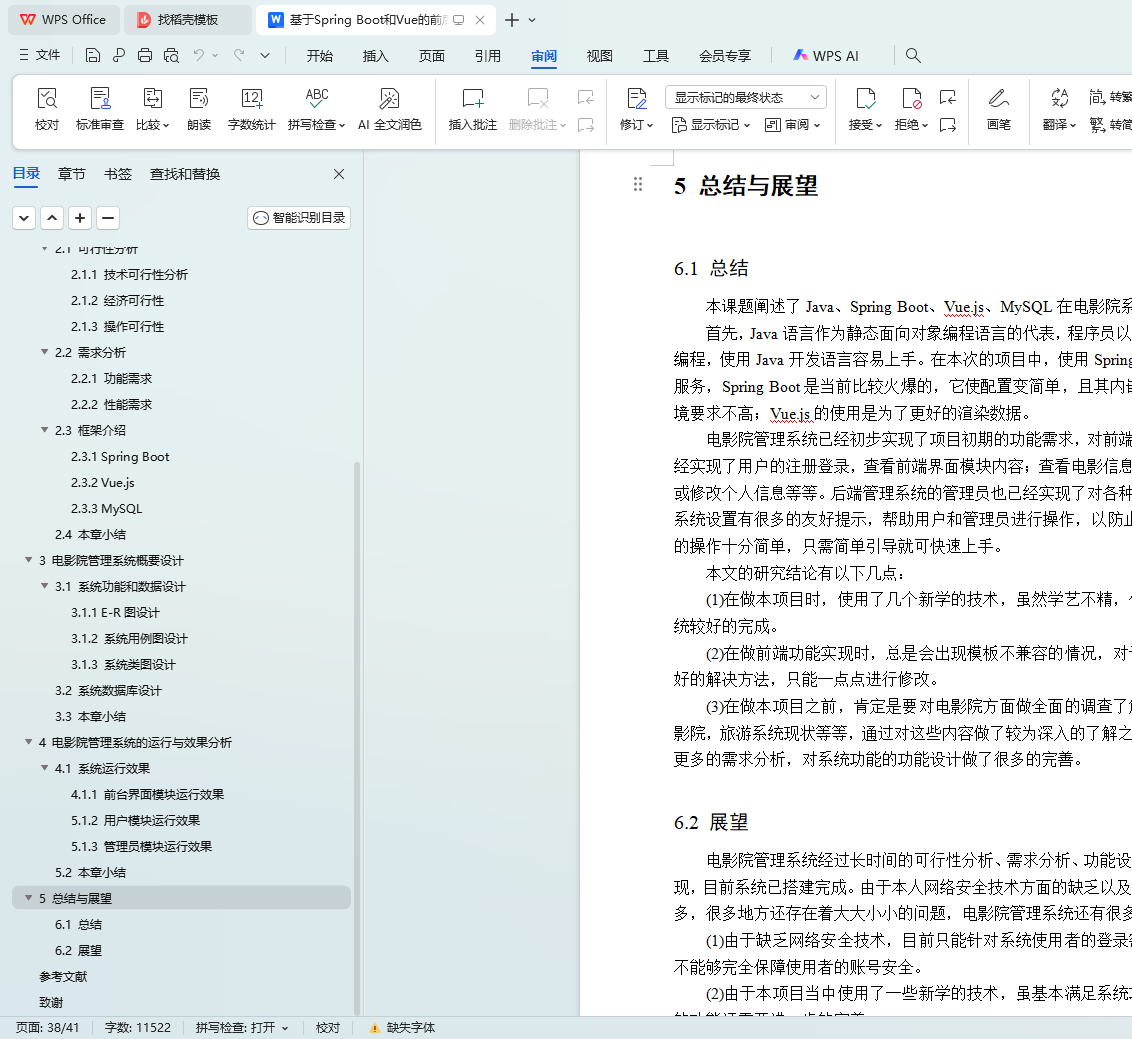Collapse 3 电影院管理系统概要设计 node

click(x=29, y=560)
